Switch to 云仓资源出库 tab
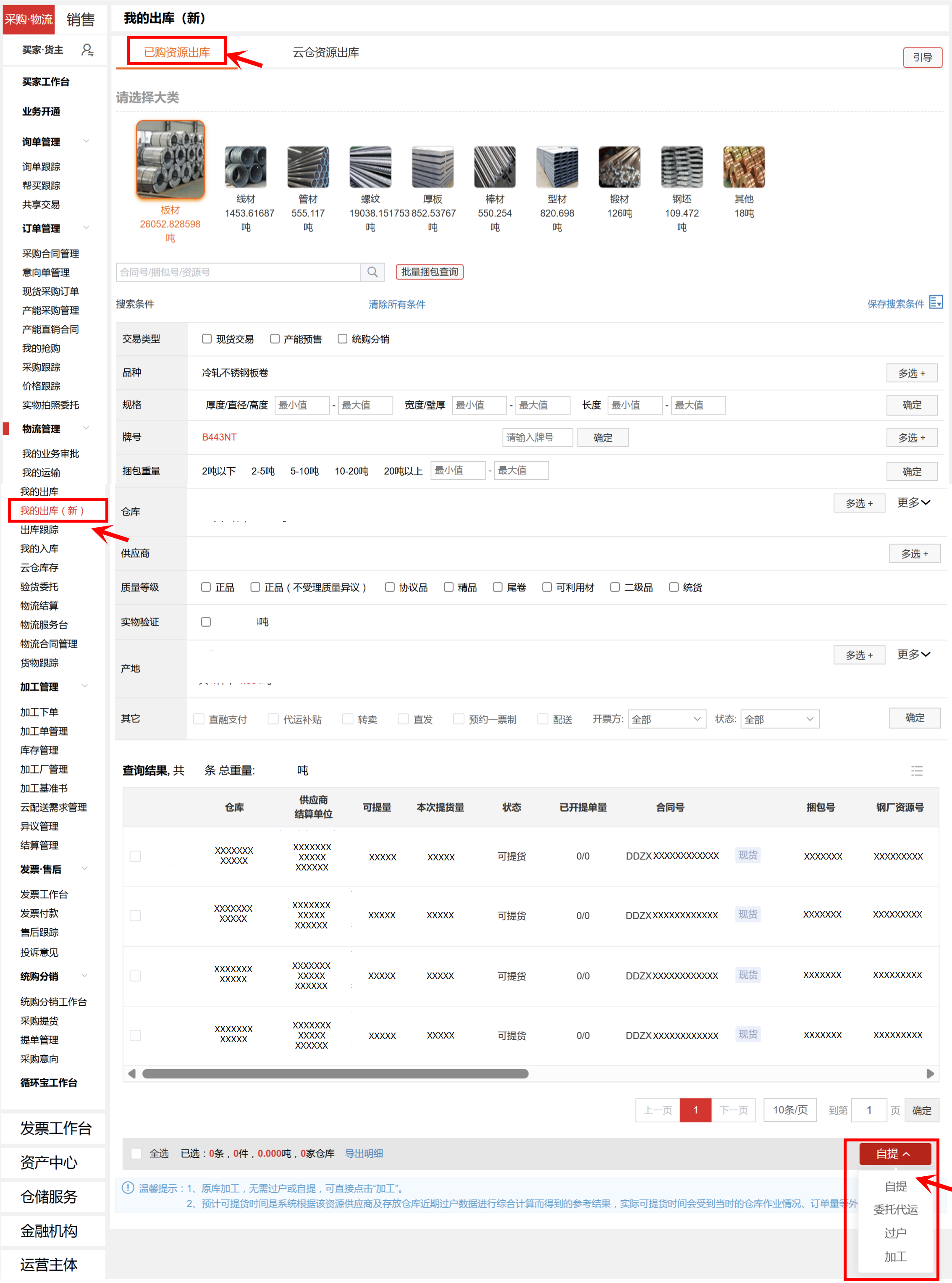Viewport: 952px width, 1283px height. click(325, 53)
